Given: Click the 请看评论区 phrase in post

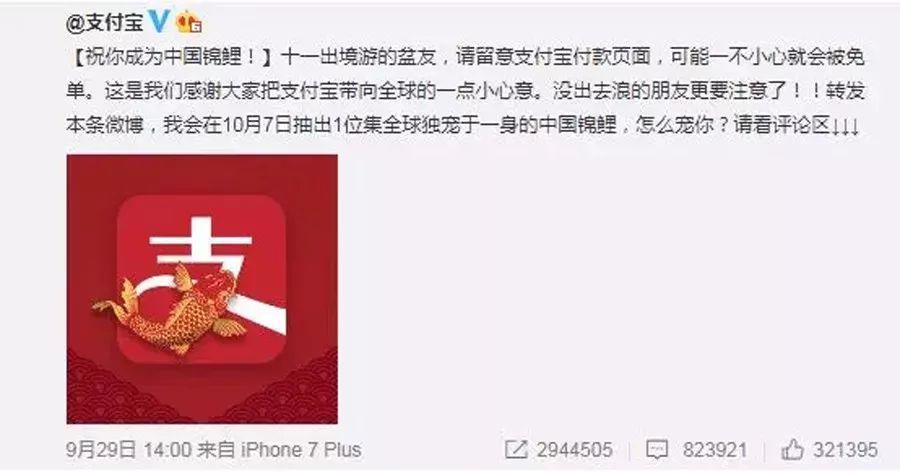Looking at the screenshot, I should point(782,125).
